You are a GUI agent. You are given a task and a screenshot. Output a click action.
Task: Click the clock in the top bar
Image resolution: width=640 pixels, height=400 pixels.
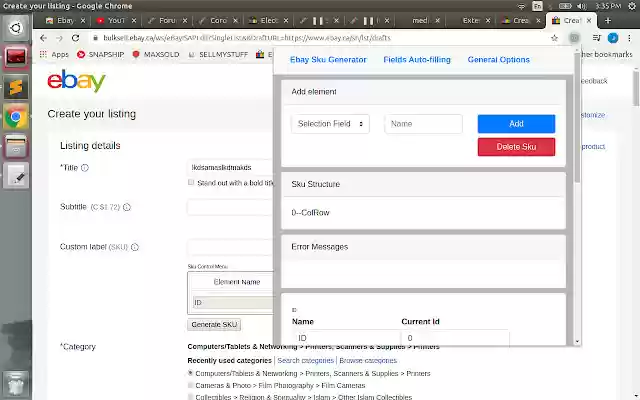click(x=607, y=6)
